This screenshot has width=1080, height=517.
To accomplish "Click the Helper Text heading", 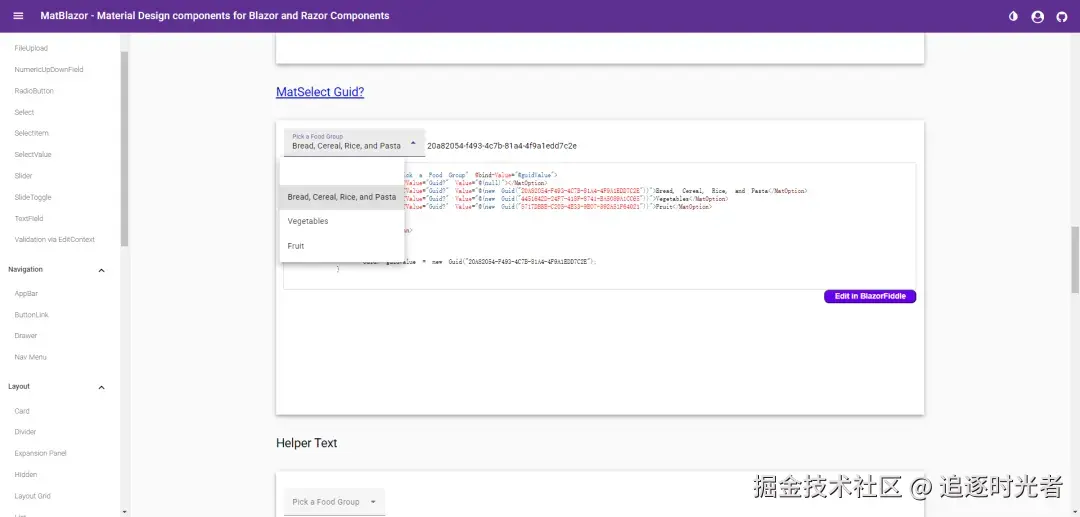I will pyautogui.click(x=307, y=443).
